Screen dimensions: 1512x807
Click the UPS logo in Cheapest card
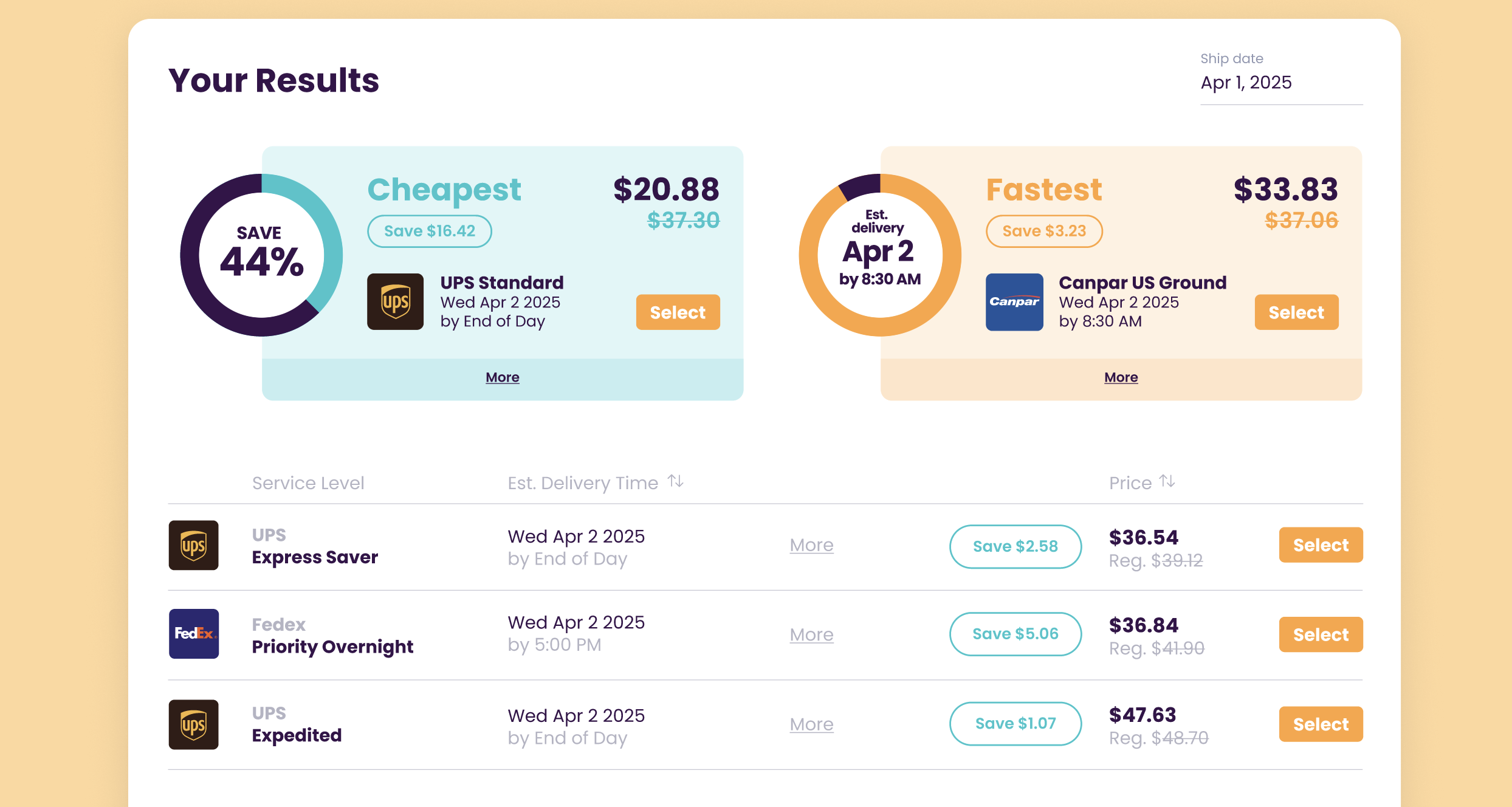coord(395,302)
